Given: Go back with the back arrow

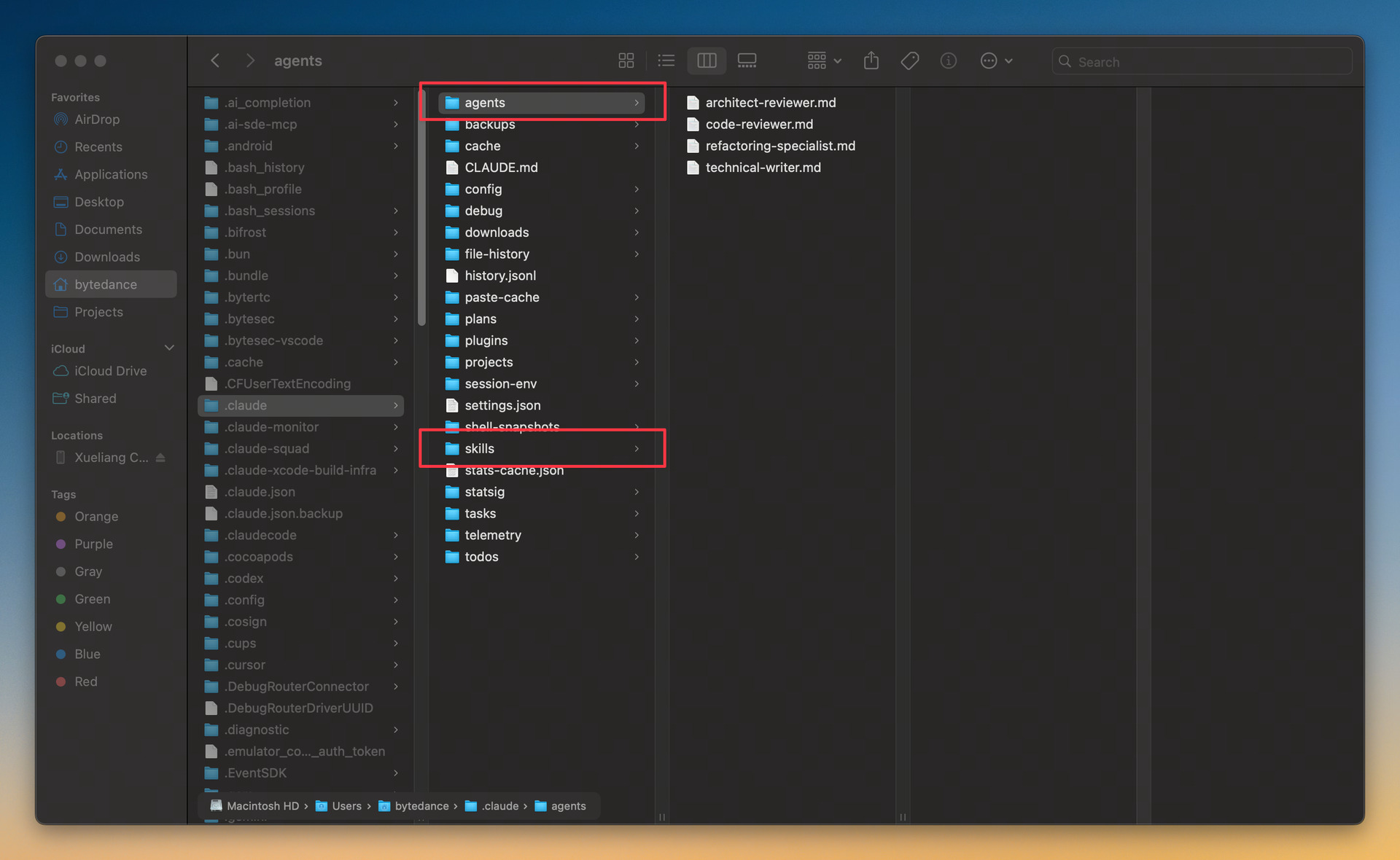Looking at the screenshot, I should pos(215,61).
